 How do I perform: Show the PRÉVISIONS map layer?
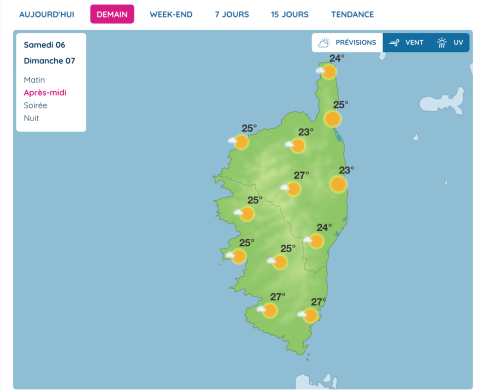(347, 43)
